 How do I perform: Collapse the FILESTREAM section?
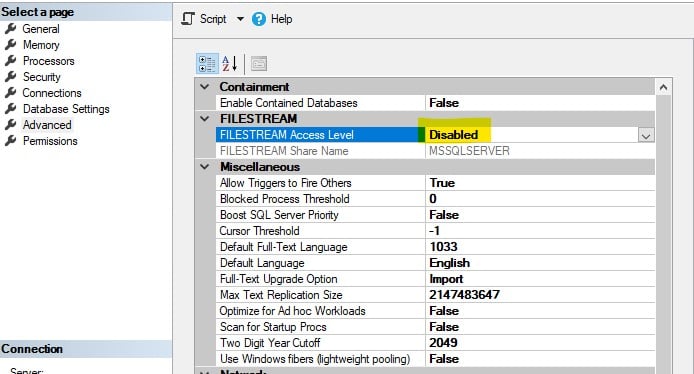coord(204,119)
